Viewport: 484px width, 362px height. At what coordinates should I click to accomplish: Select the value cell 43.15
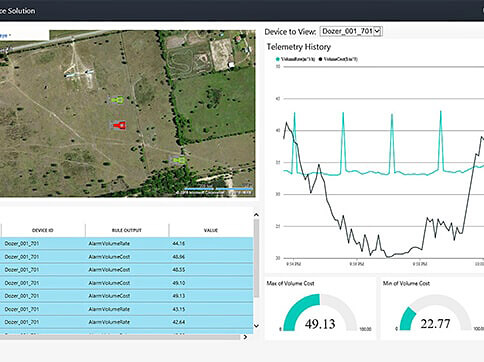(x=179, y=309)
